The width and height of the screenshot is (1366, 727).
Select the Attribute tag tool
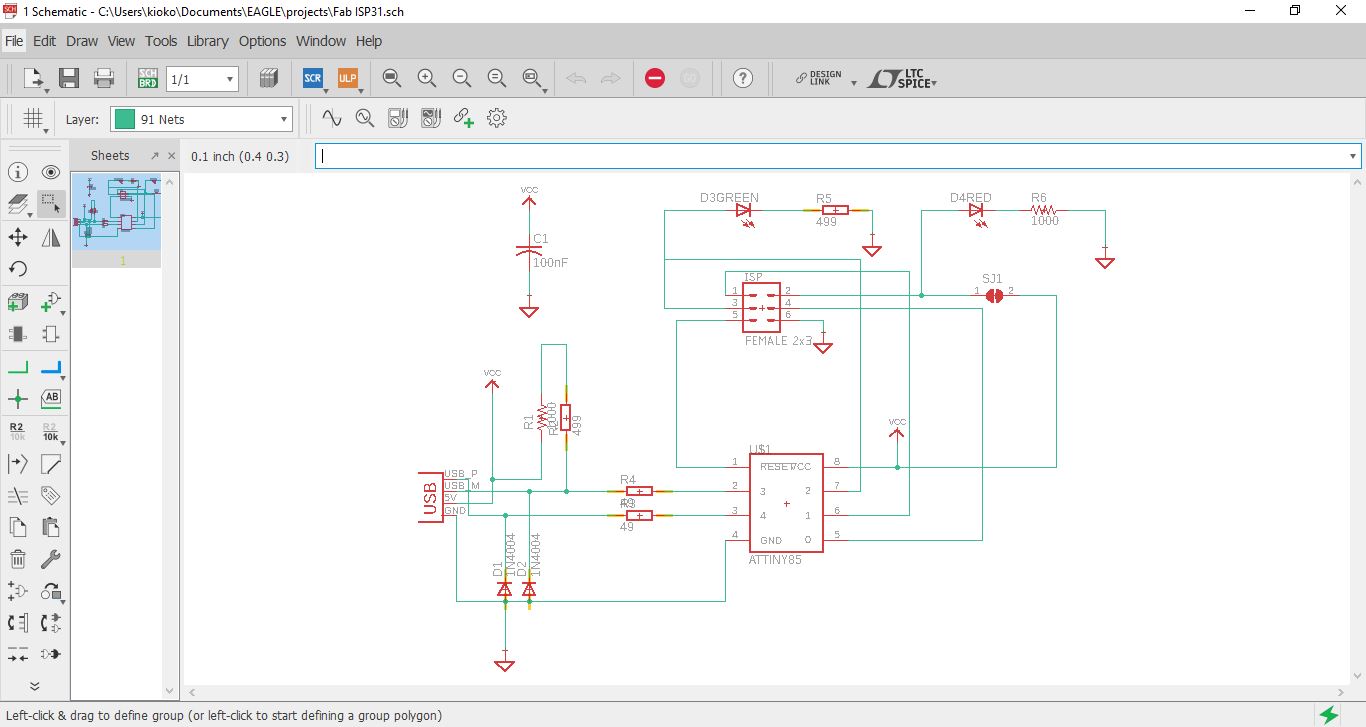(x=51, y=496)
